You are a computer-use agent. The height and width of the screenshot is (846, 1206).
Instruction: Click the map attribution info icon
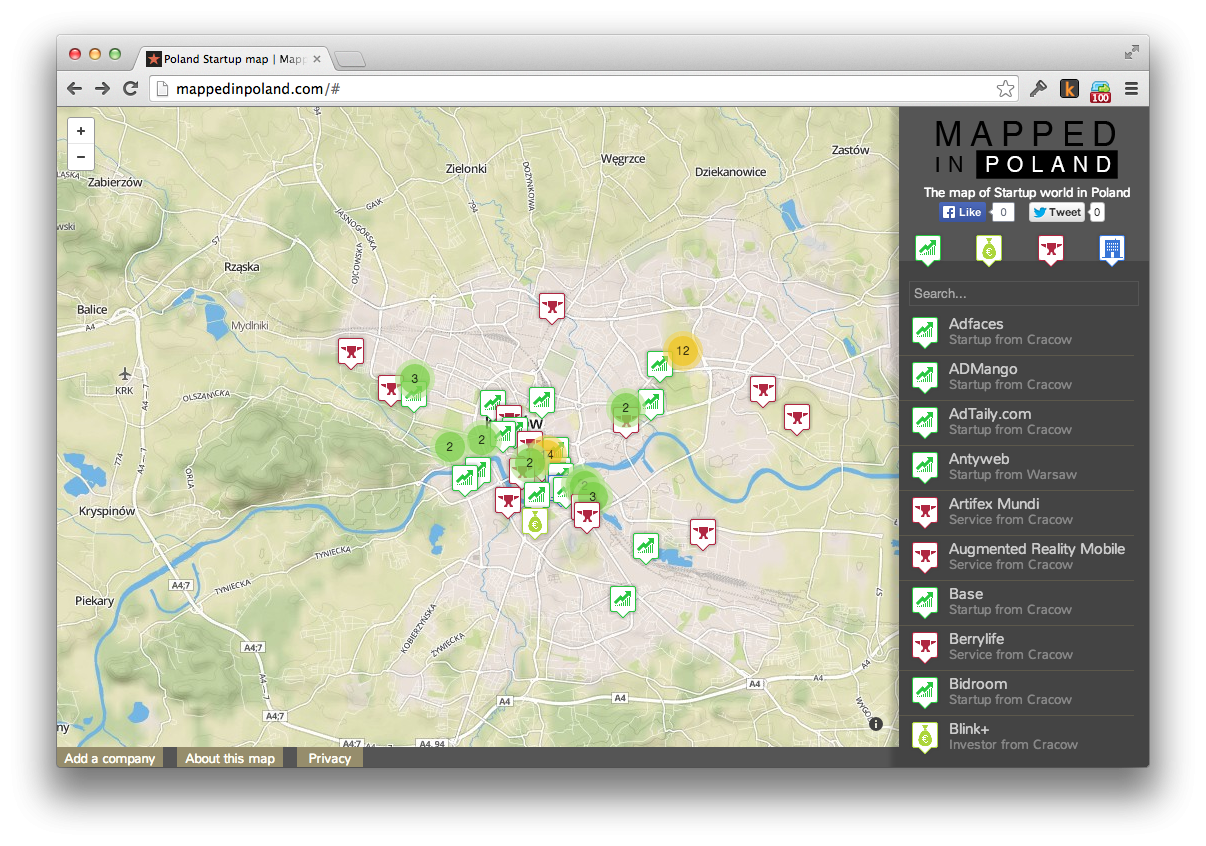[876, 724]
